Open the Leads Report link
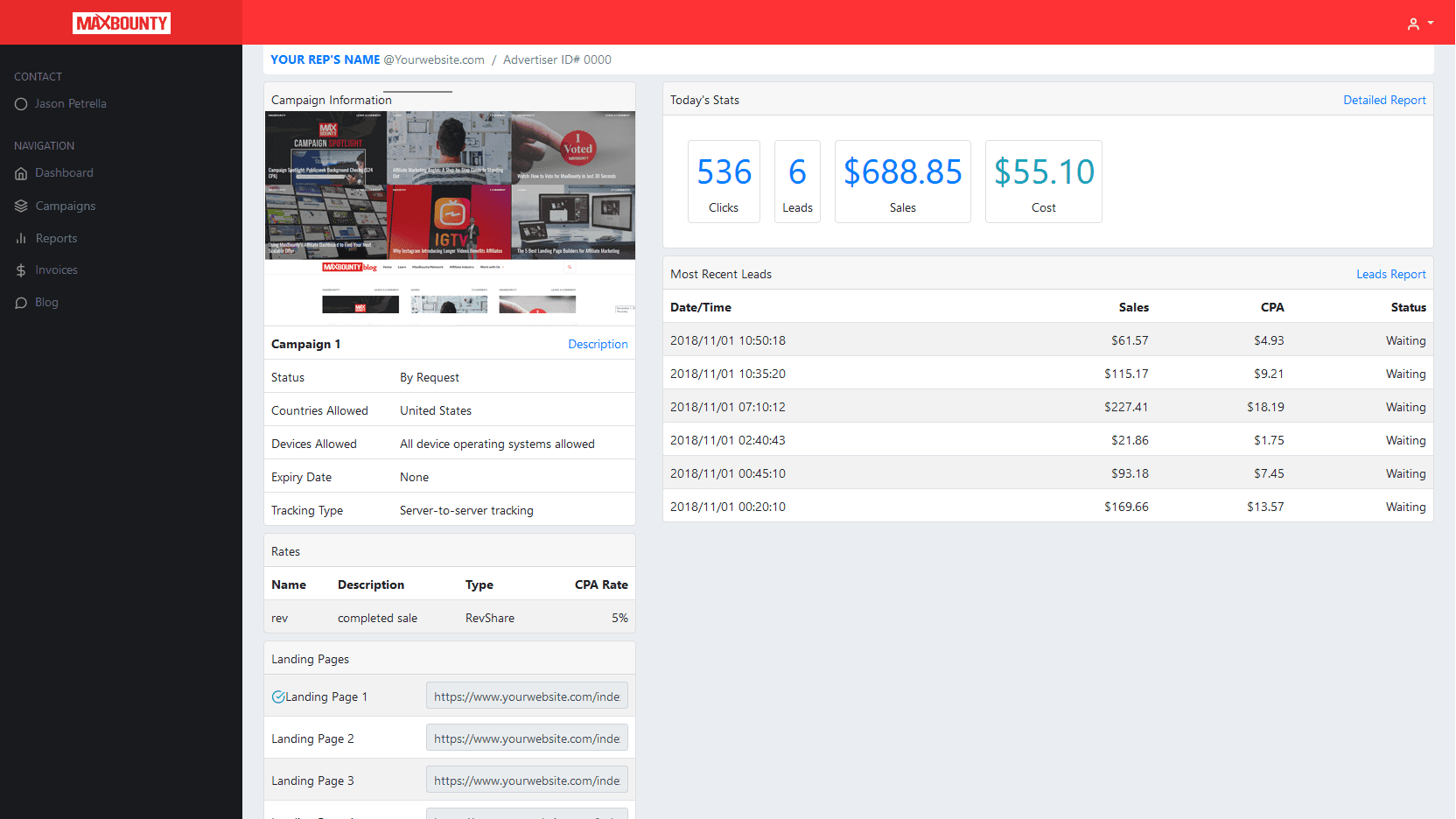Screen dimensions: 1456x819 click(1390, 275)
